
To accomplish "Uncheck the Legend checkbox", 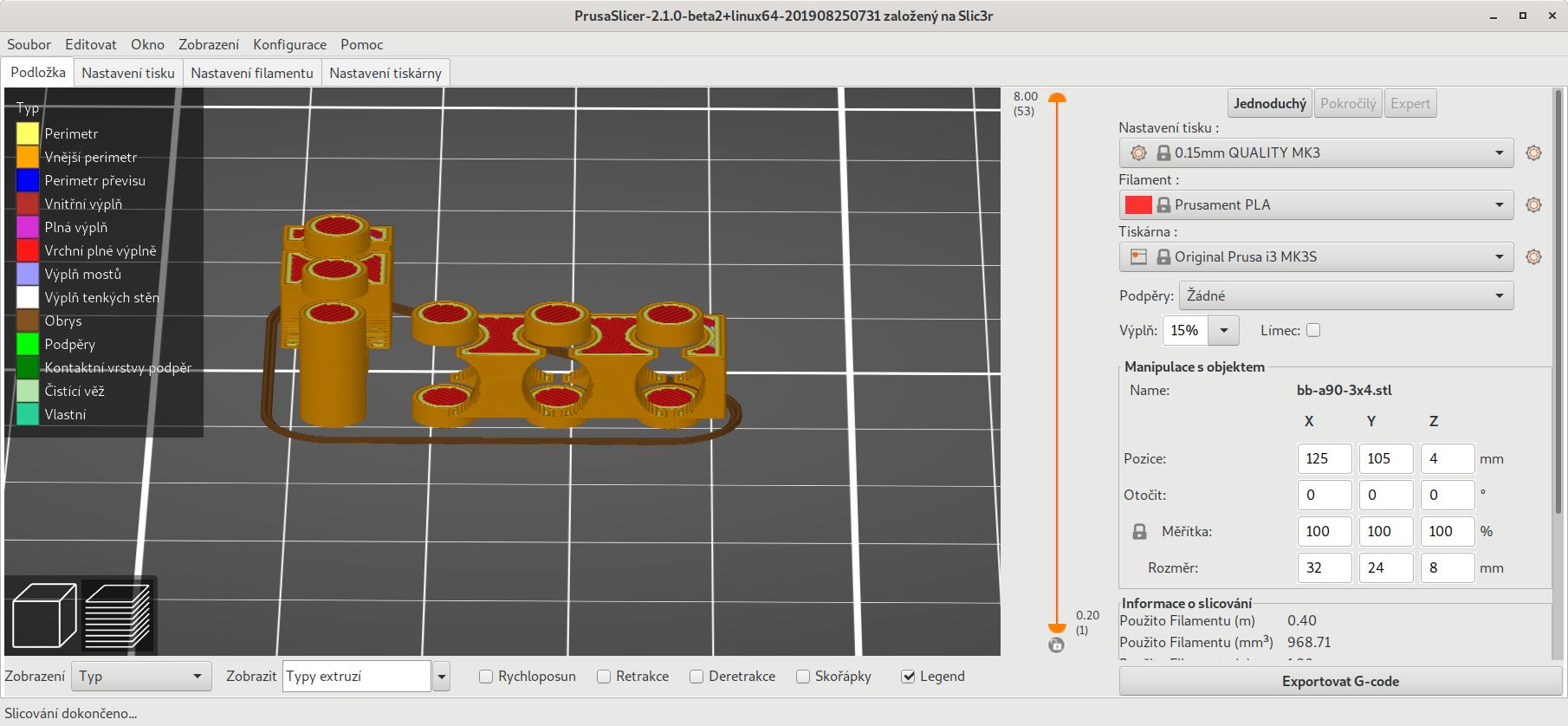I will coord(908,677).
